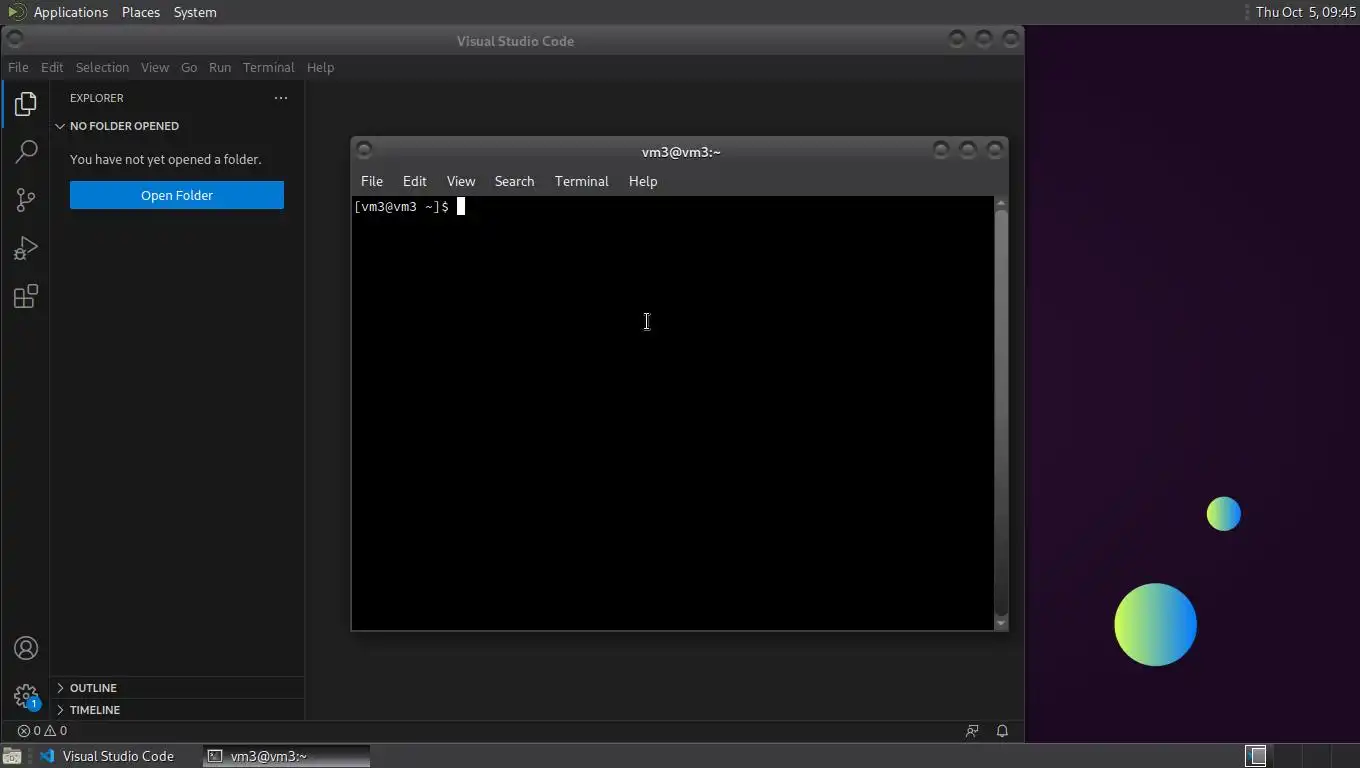This screenshot has height=768, width=1360.
Task: Open the Extensions view
Action: 26,297
